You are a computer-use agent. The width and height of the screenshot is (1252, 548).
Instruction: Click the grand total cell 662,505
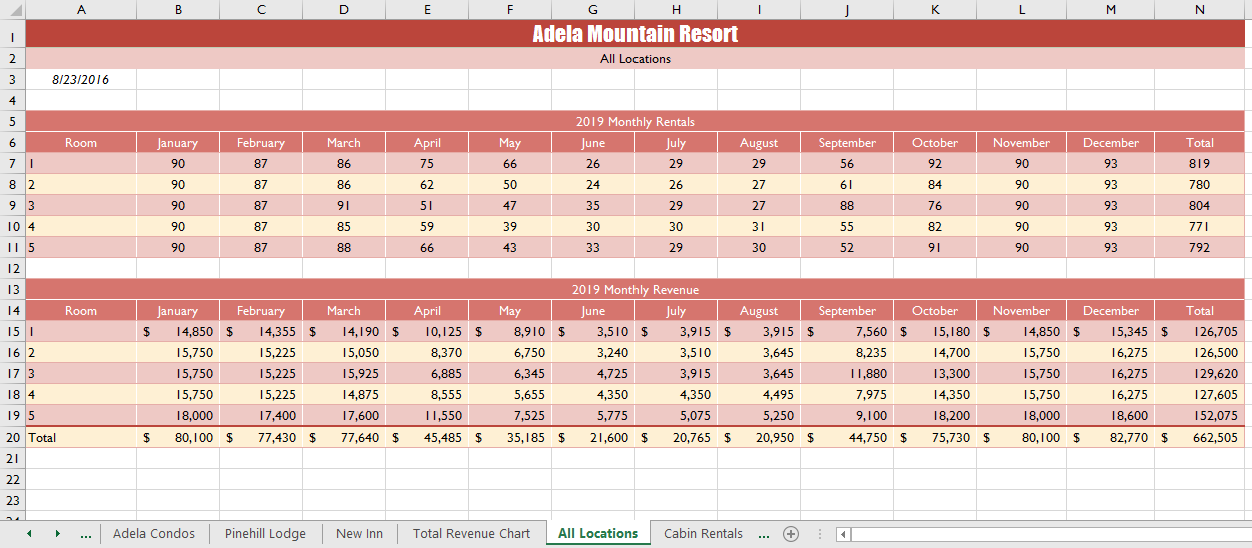(x=1199, y=437)
